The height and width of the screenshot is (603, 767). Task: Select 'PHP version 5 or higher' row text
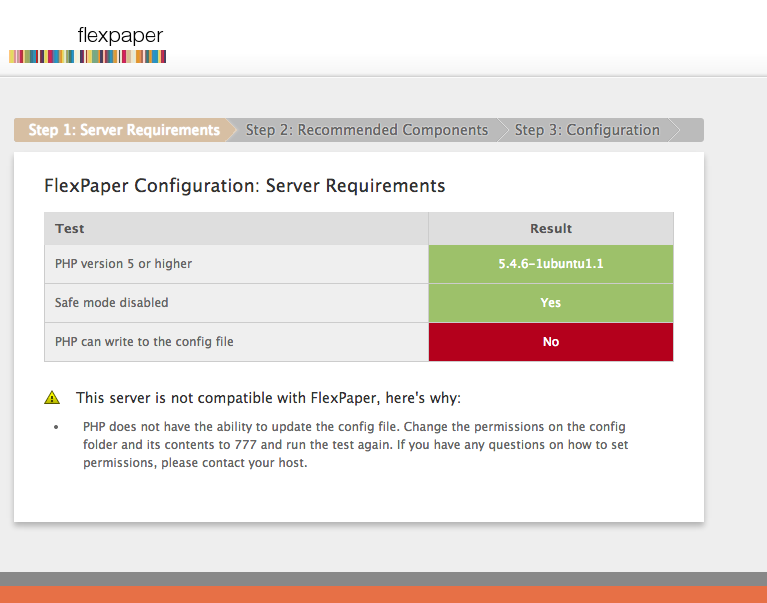(123, 264)
